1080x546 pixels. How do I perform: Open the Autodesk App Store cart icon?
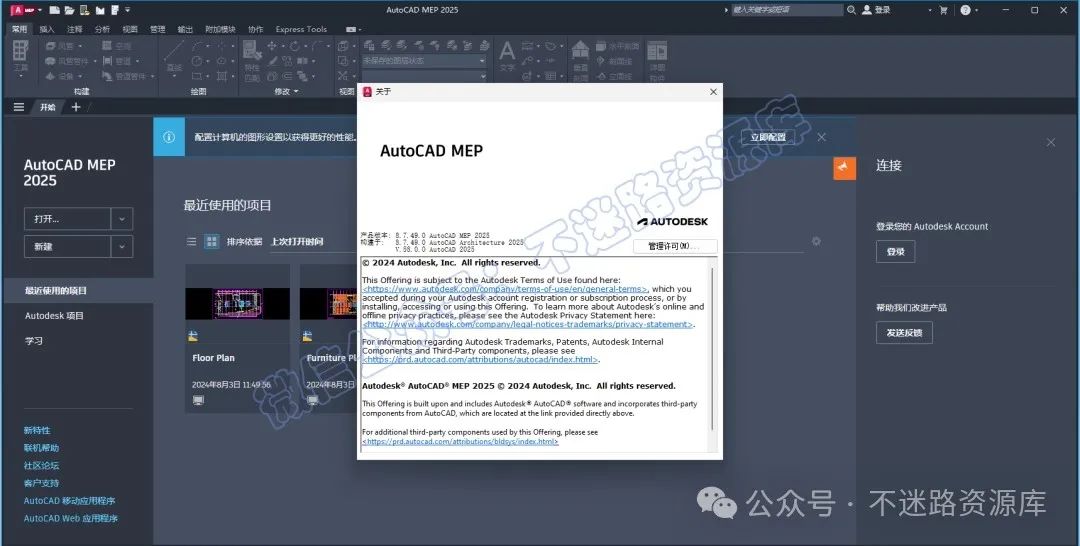(x=943, y=10)
